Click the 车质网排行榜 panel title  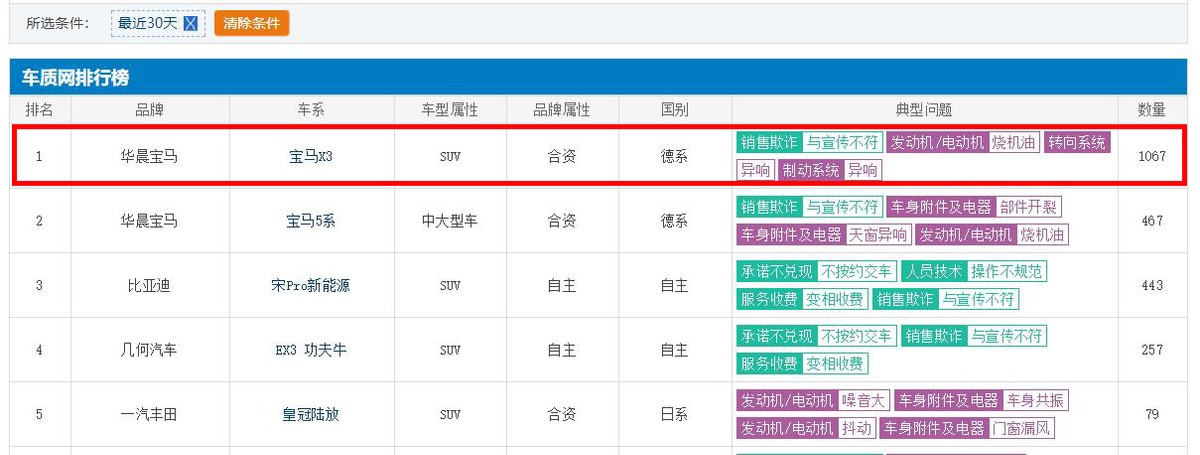[x=76, y=77]
